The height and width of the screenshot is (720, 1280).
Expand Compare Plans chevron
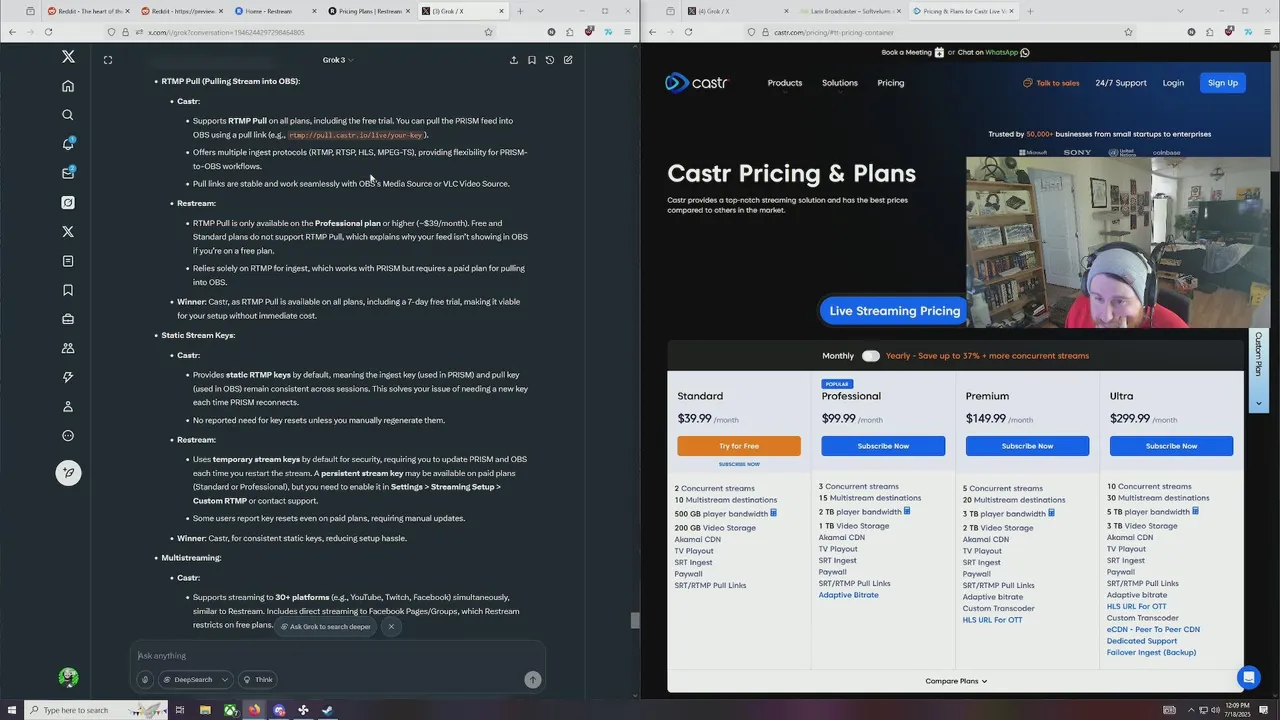tap(984, 681)
